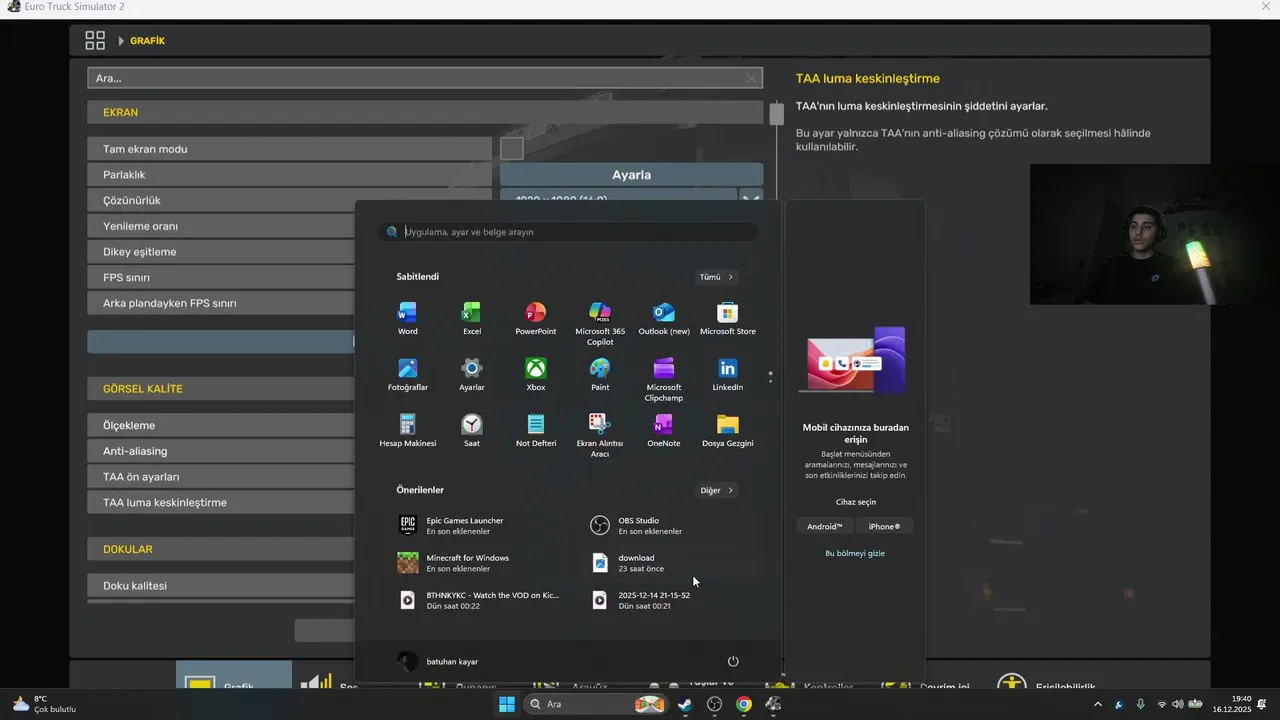Open LinkedIn pinned app
The image size is (1280, 720).
pos(728,374)
